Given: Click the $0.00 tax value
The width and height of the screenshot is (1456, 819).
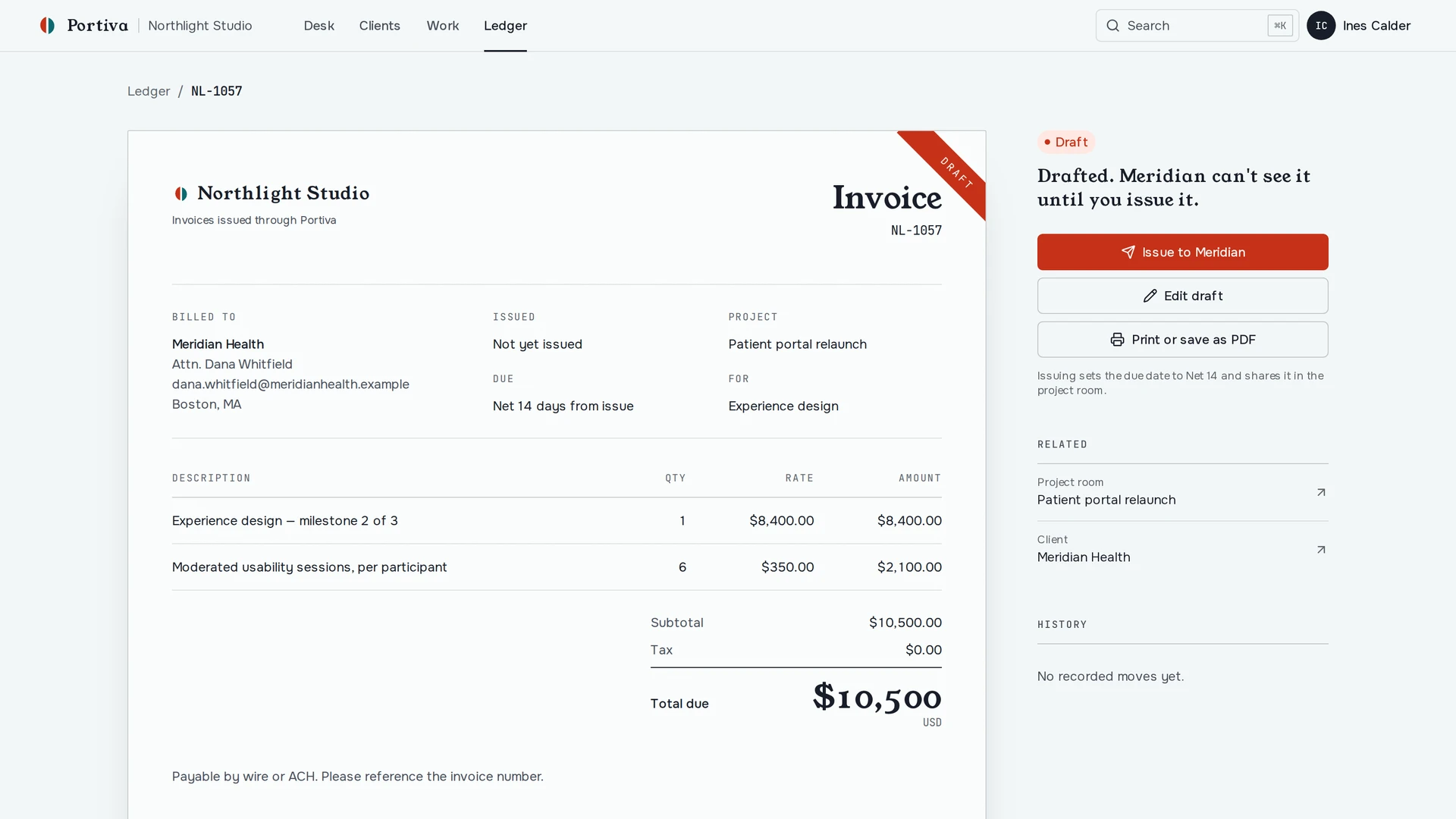Looking at the screenshot, I should (x=923, y=650).
